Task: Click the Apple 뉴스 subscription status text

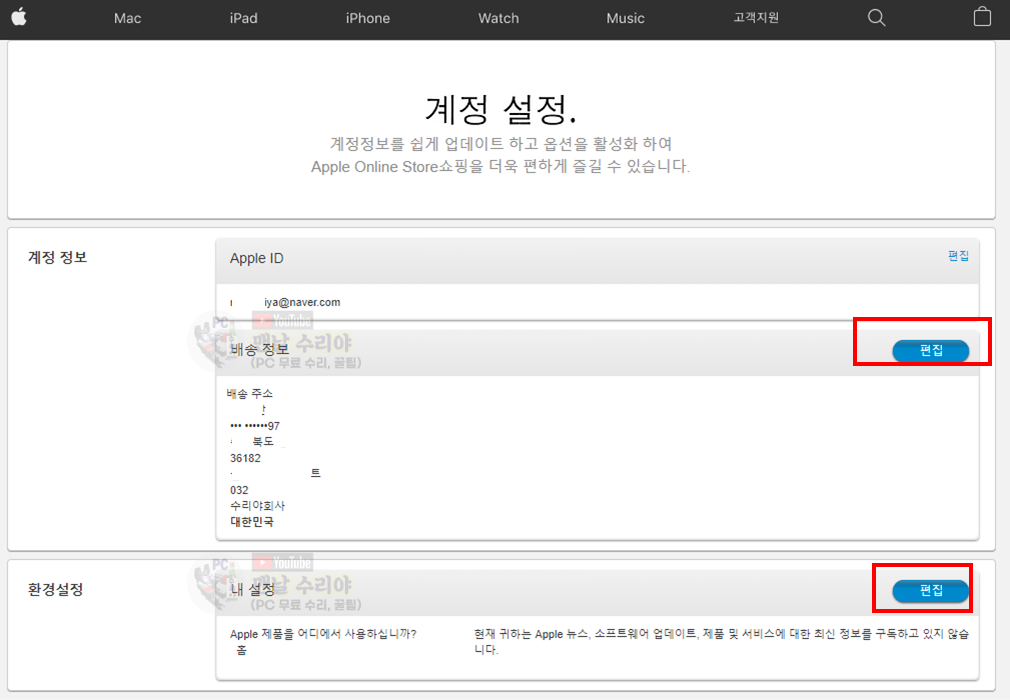Action: (x=721, y=641)
